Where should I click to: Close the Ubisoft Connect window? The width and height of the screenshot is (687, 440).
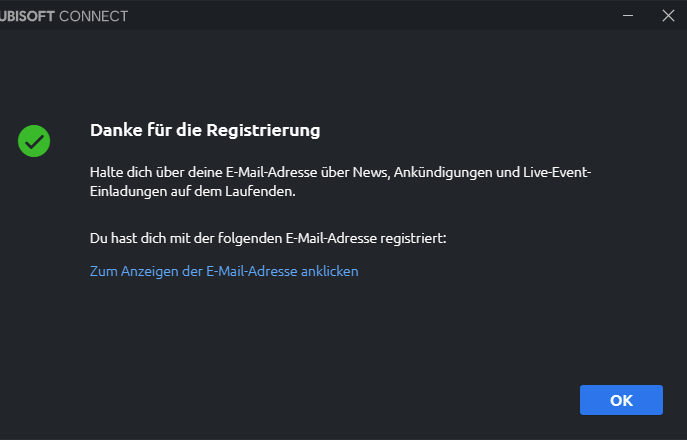(668, 15)
